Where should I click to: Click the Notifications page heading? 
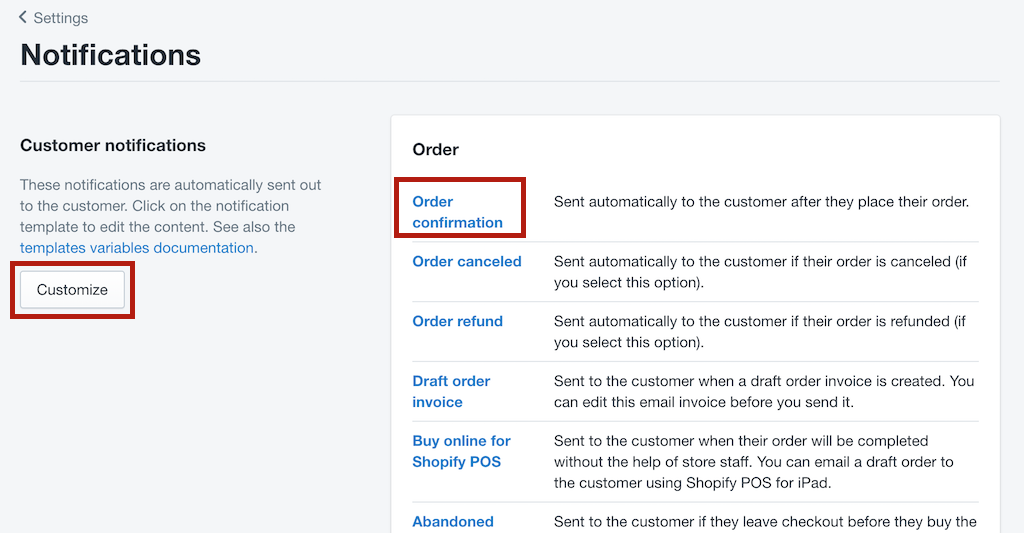[x=110, y=55]
